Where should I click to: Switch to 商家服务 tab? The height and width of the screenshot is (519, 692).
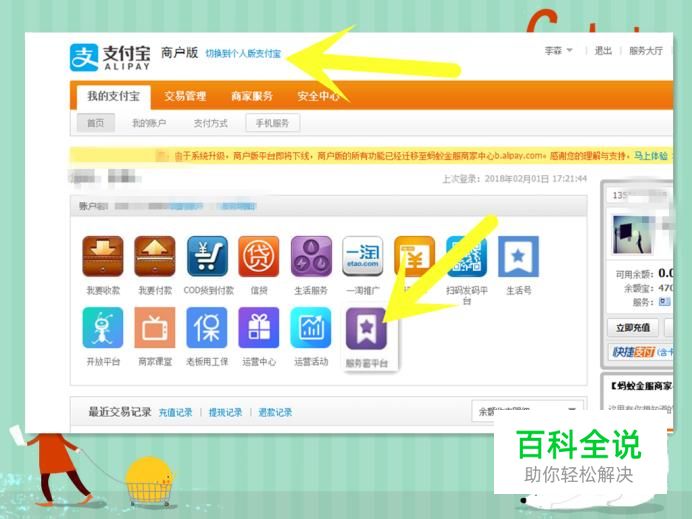(252, 96)
